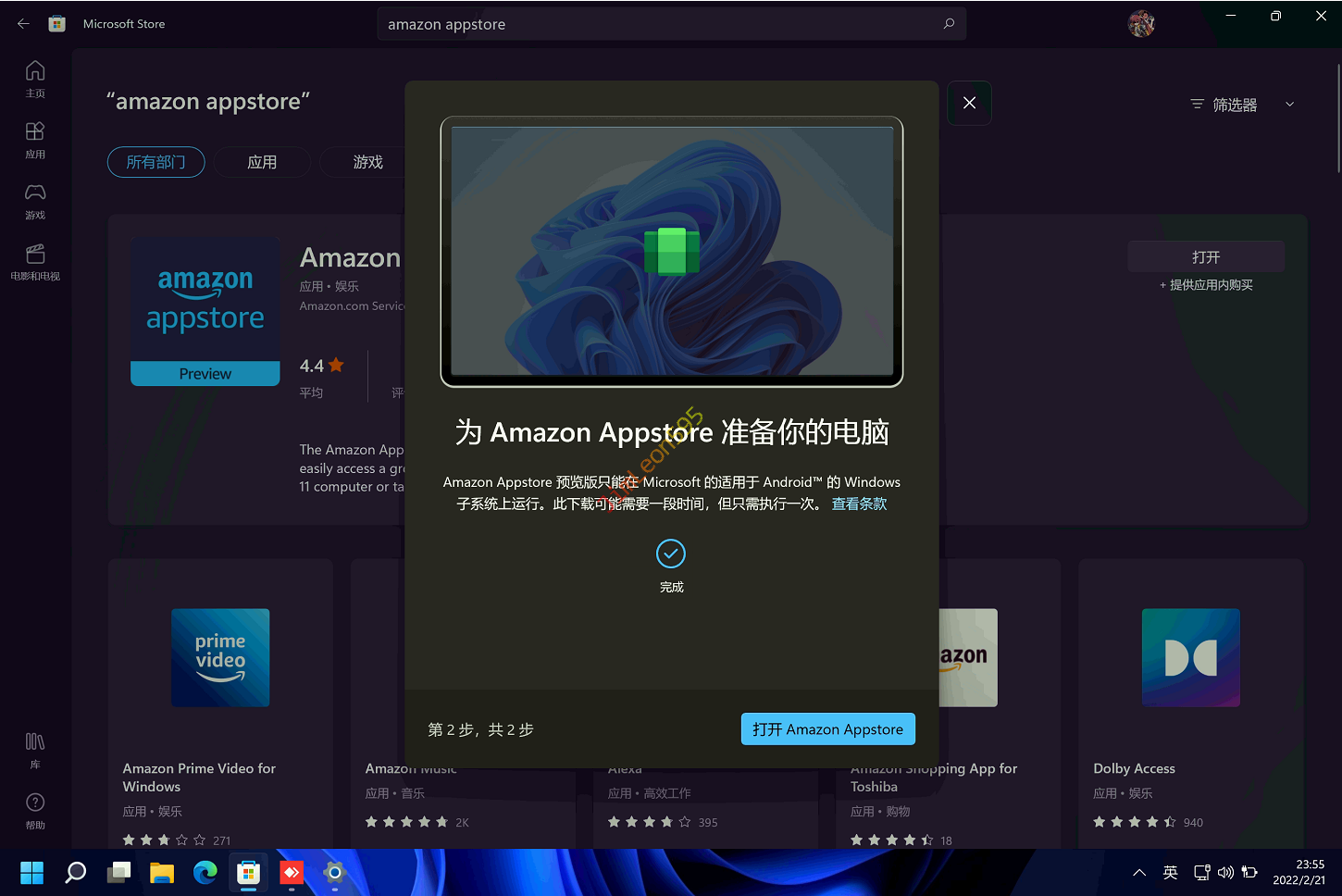Open the Library (库) sidebar icon
This screenshot has width=1342, height=896.
pos(35,750)
